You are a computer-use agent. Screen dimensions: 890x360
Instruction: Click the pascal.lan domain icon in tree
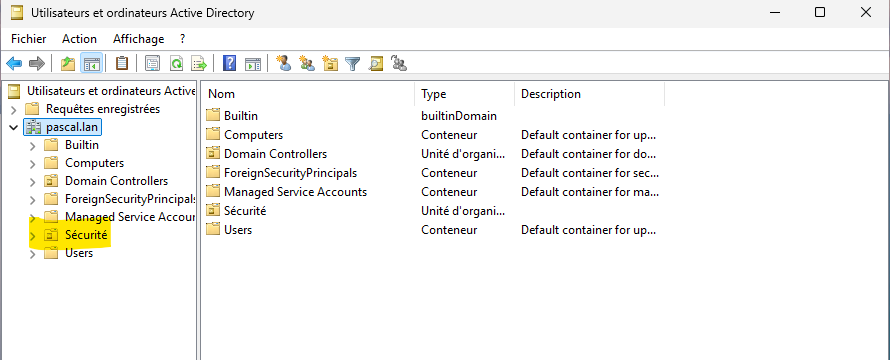(x=33, y=127)
